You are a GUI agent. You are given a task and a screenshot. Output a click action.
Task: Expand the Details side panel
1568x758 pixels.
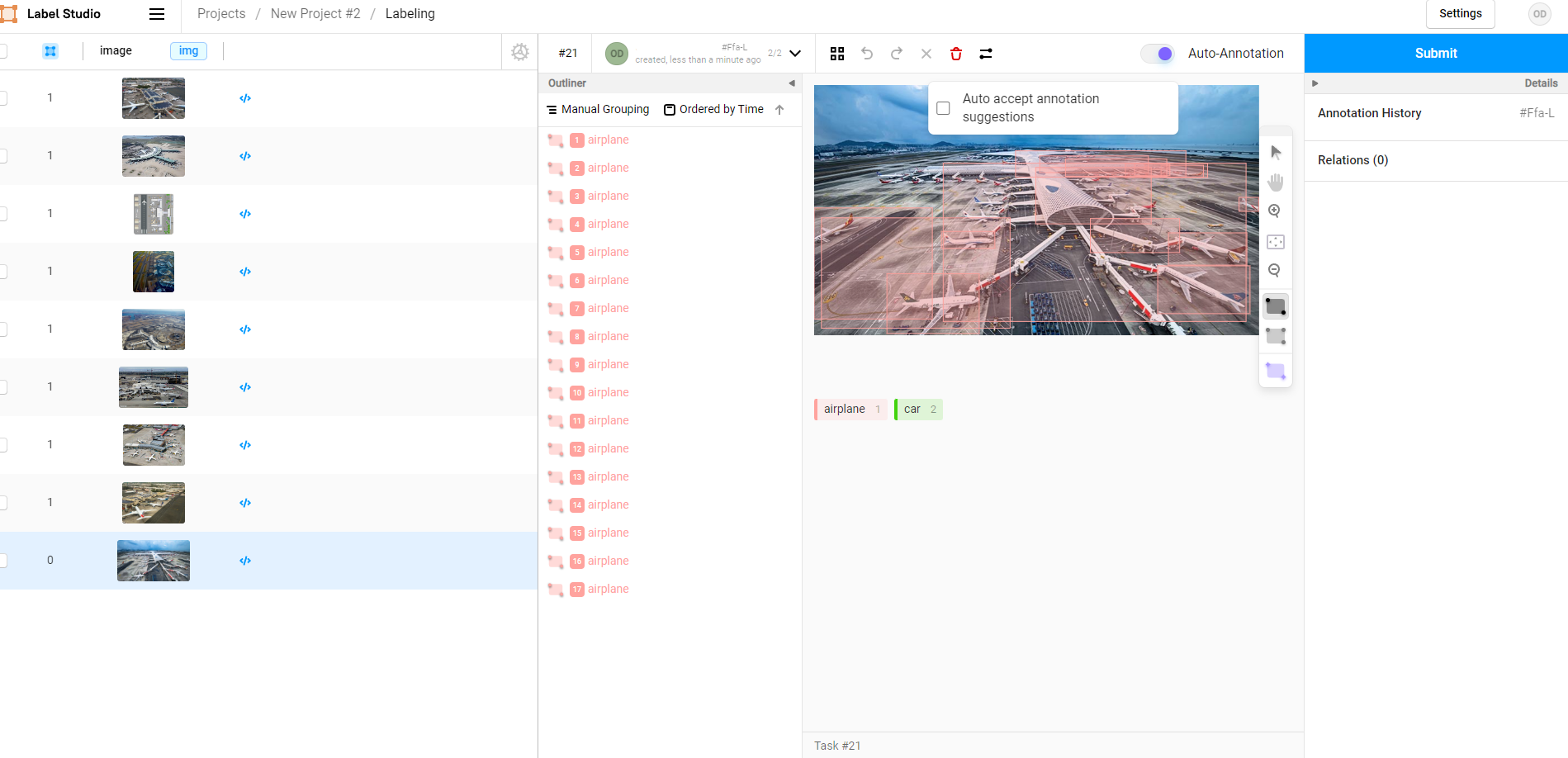click(x=1315, y=83)
